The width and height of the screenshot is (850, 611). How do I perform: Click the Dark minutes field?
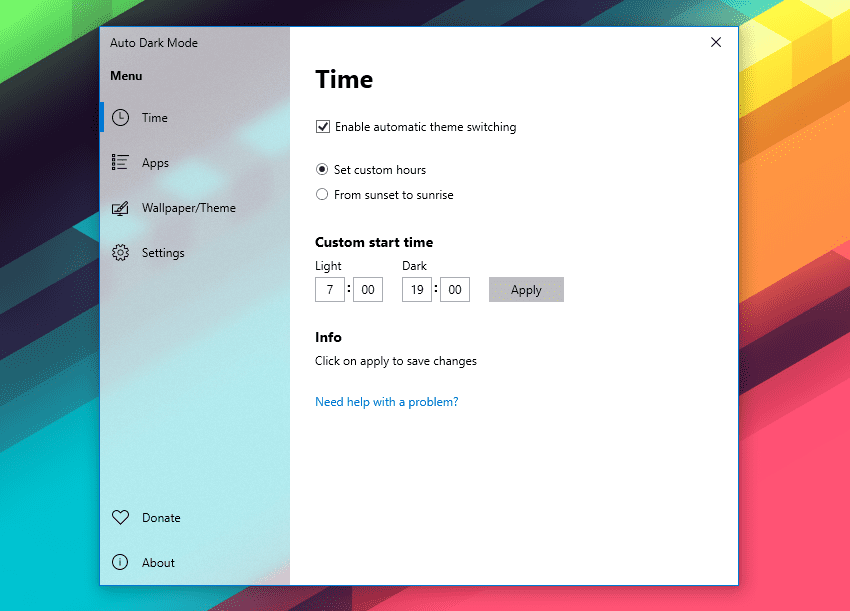pos(455,290)
